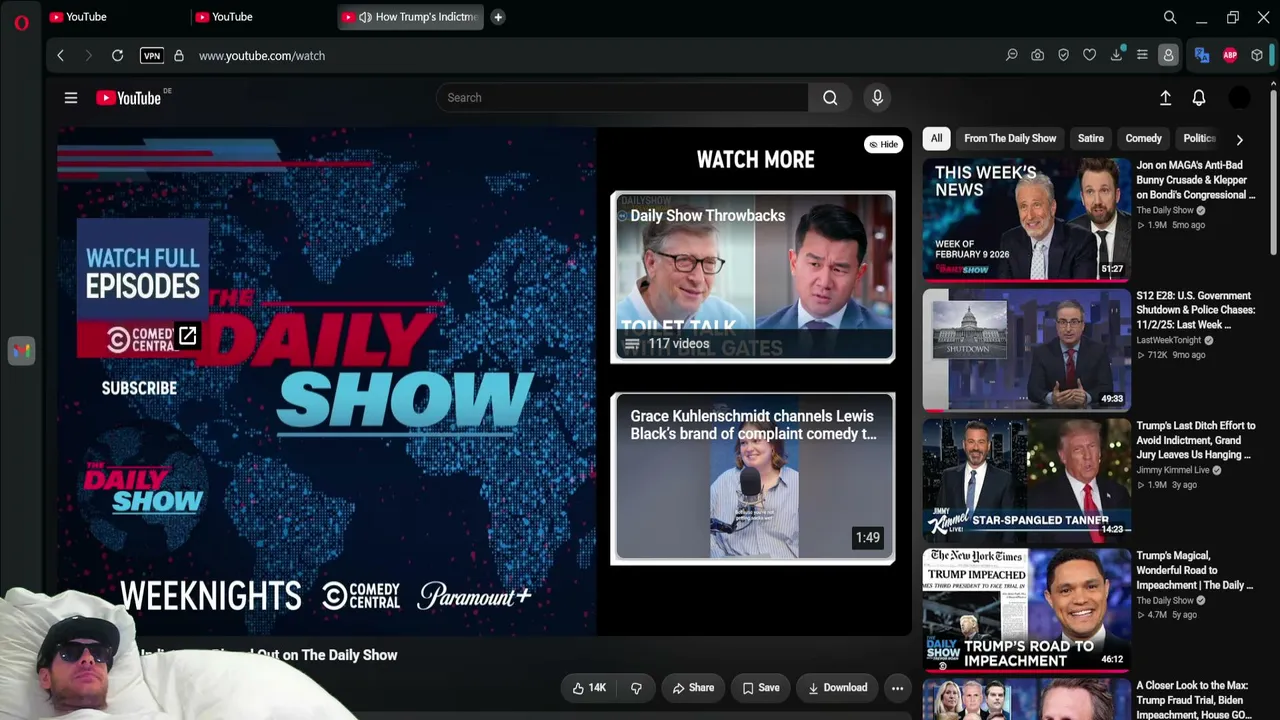Like the video with 14K likes

589,688
